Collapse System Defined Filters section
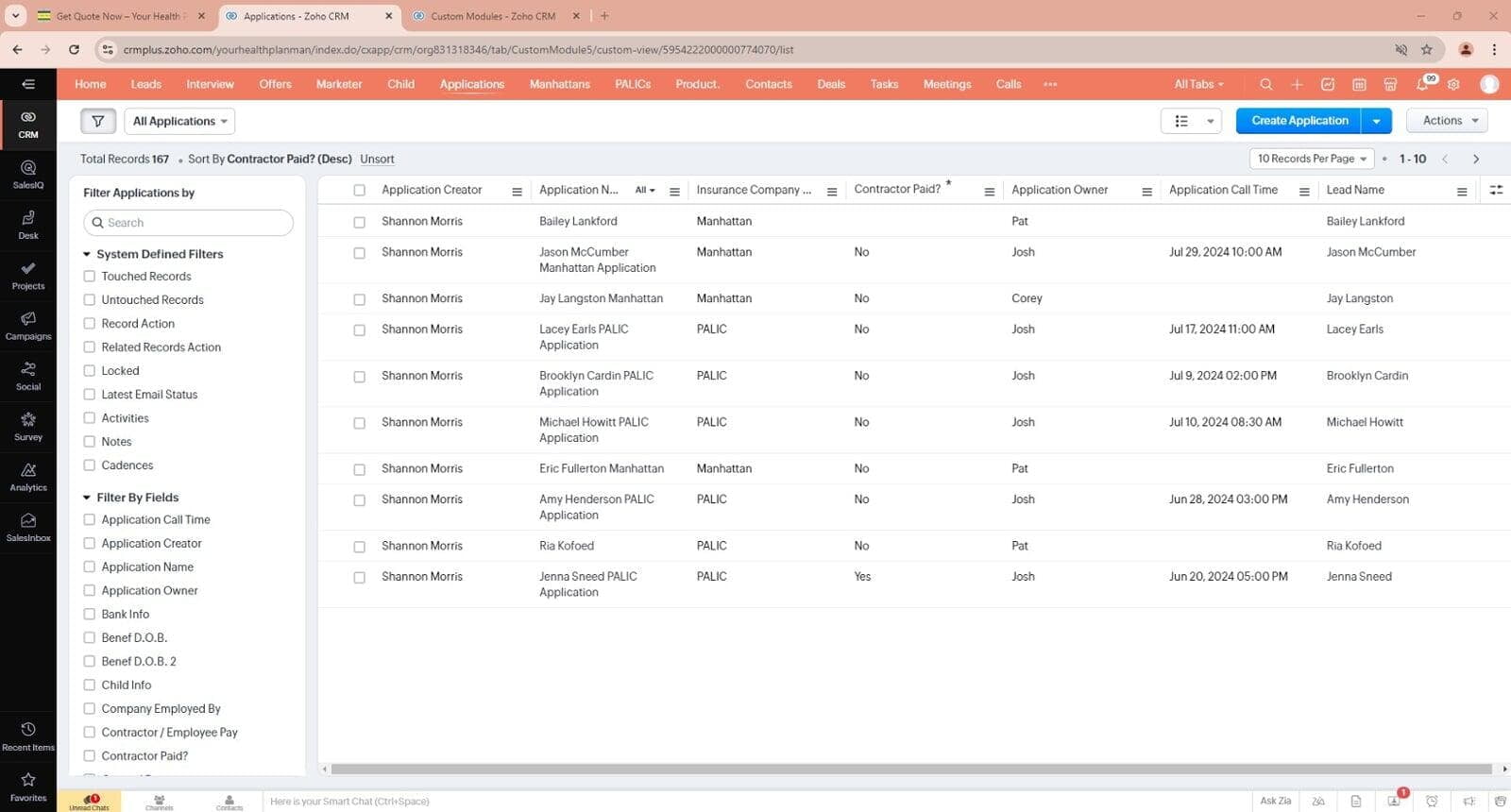This screenshot has width=1511, height=812. (x=87, y=254)
